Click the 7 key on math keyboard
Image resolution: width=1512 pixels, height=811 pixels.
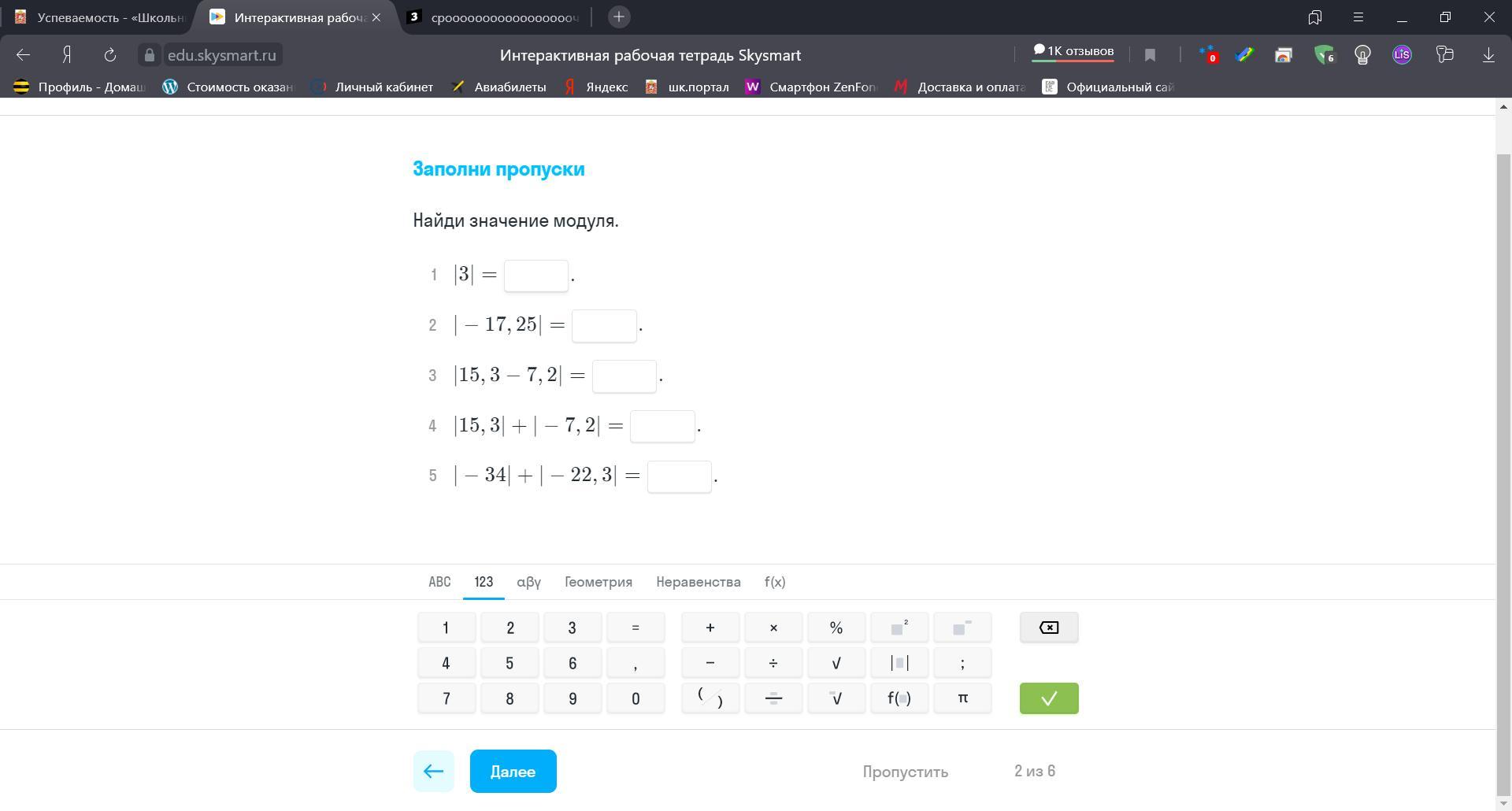point(447,698)
